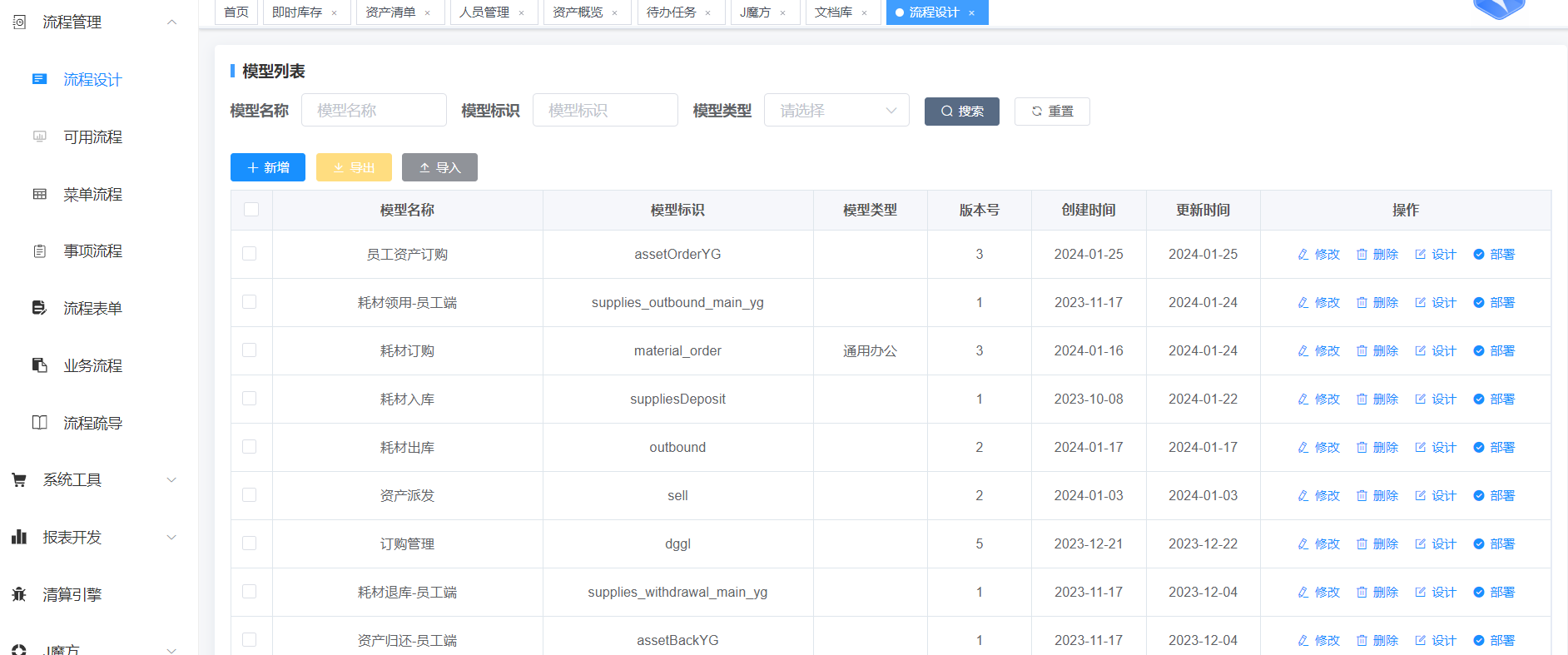Click 删除 for 耗材入库 row

(x=1377, y=399)
